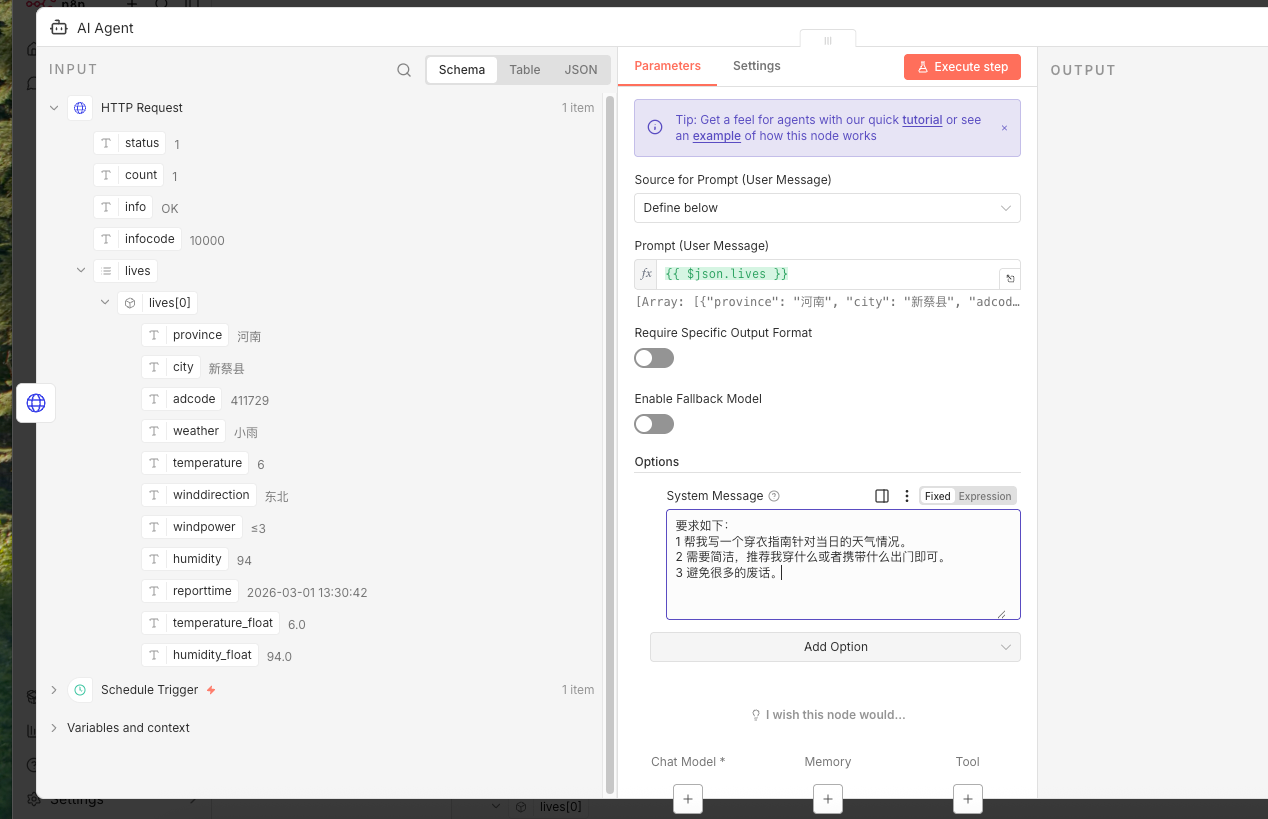Click the winddirection field pill

tap(199, 495)
